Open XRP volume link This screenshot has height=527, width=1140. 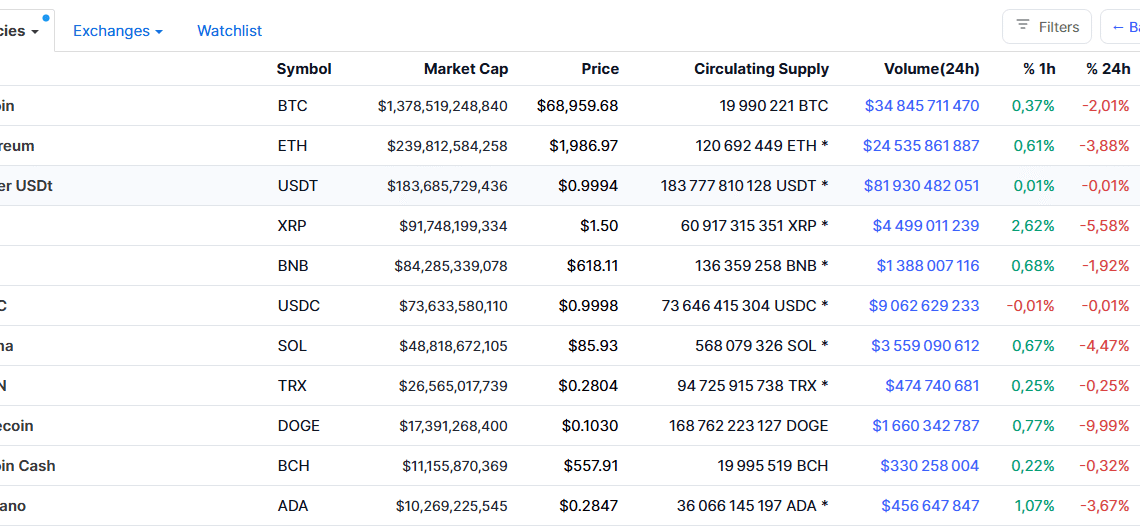coord(926,226)
